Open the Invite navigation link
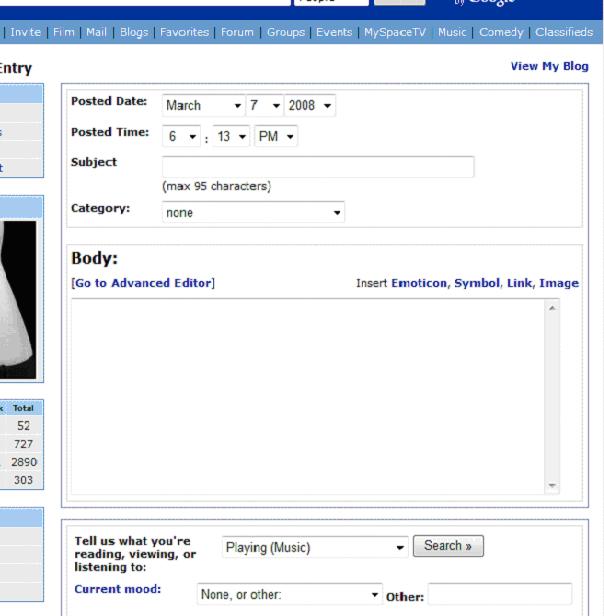 [x=25, y=32]
